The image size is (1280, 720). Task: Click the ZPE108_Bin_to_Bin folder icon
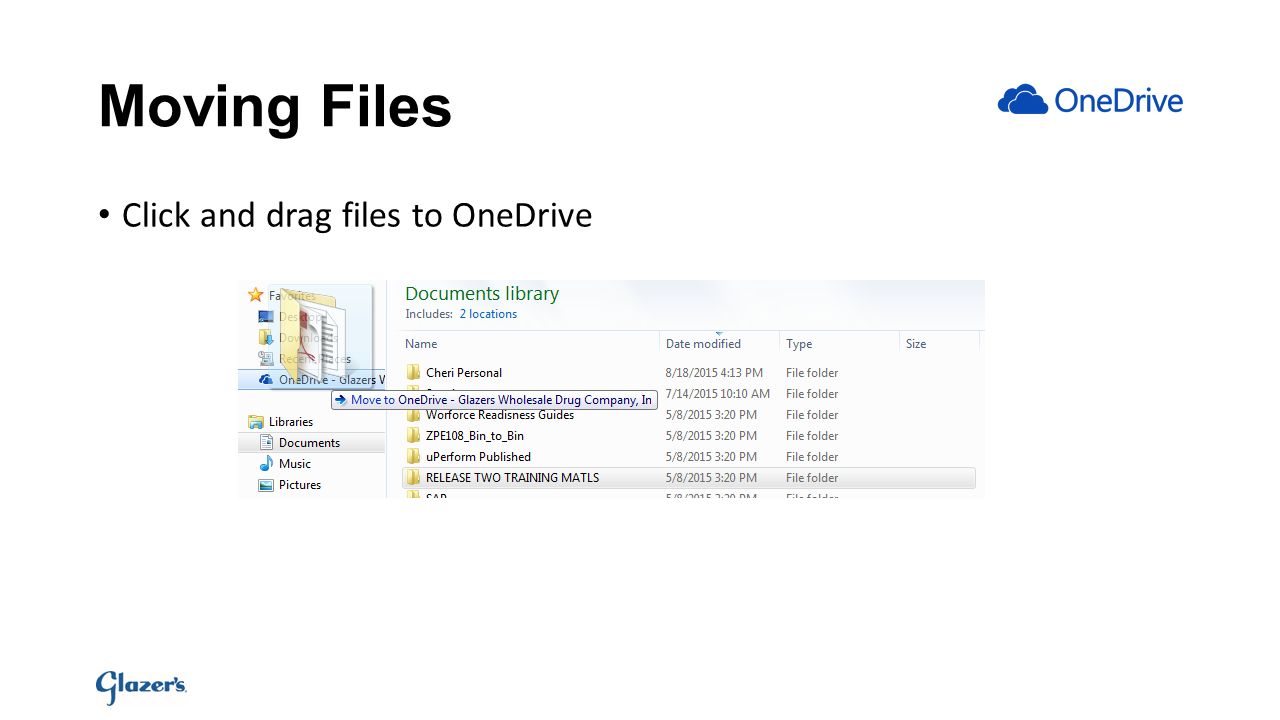pyautogui.click(x=413, y=435)
